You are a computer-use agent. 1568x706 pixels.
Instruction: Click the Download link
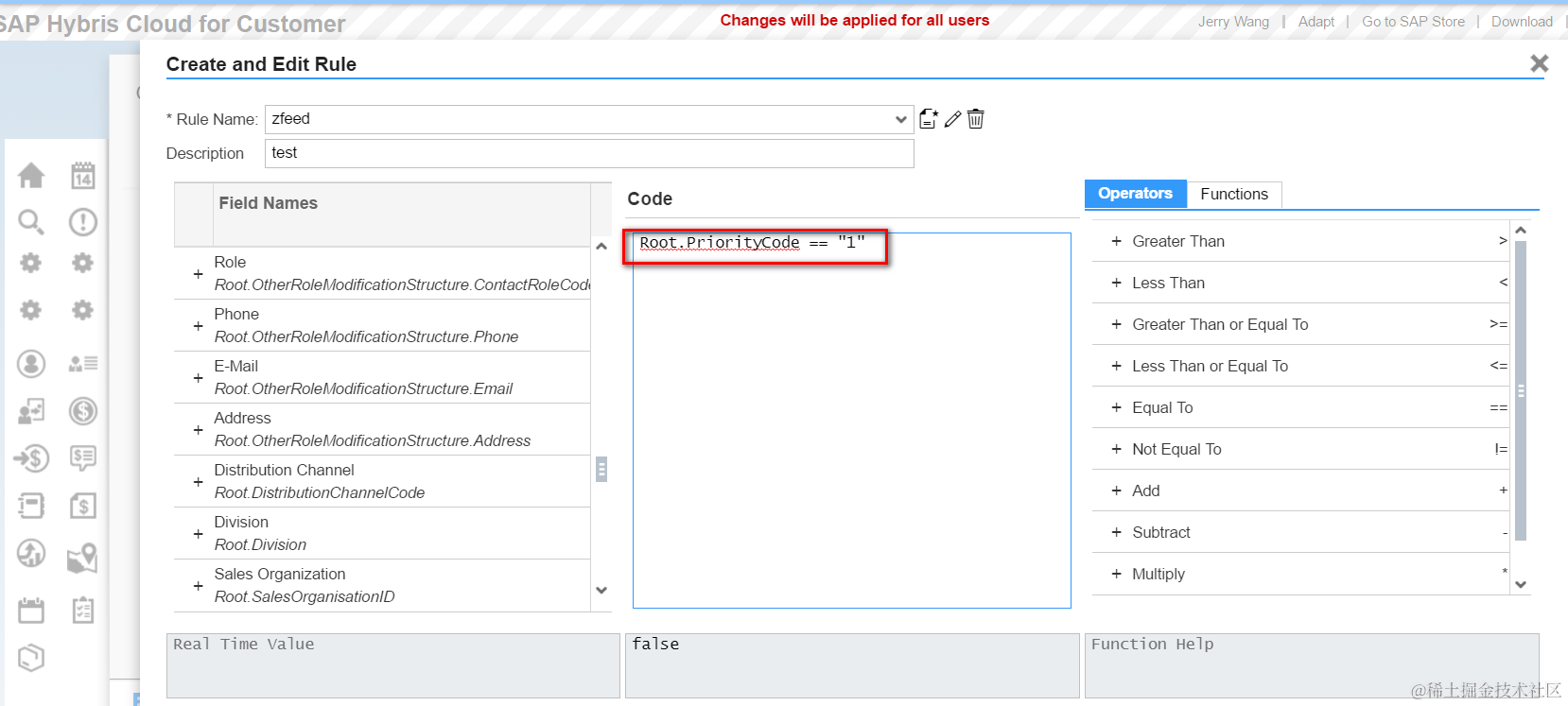pyautogui.click(x=1522, y=22)
